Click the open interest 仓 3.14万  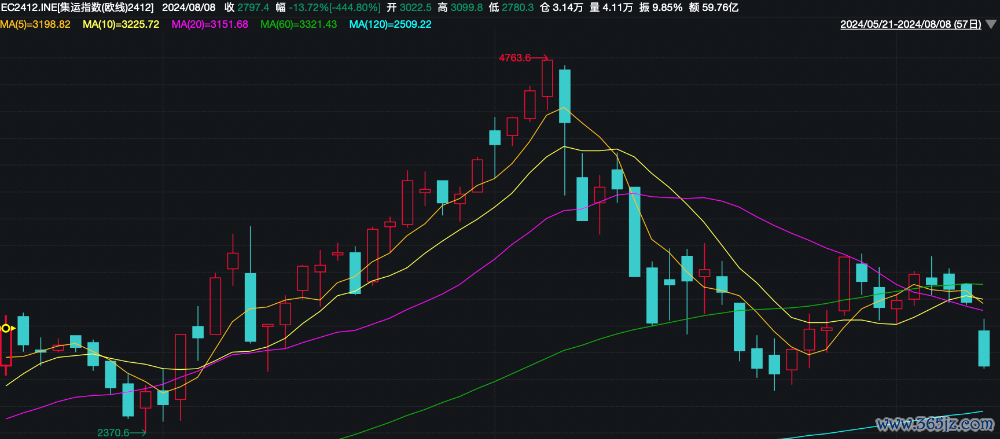point(560,8)
